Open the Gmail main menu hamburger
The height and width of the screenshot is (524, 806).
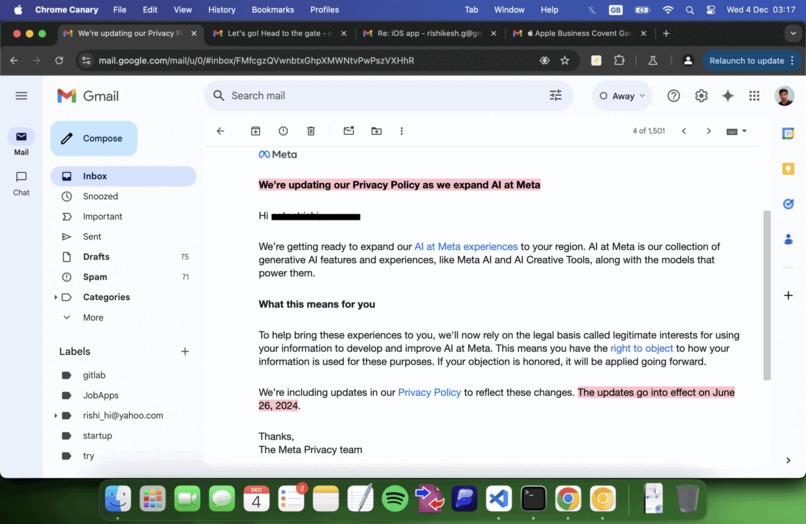coord(21,96)
